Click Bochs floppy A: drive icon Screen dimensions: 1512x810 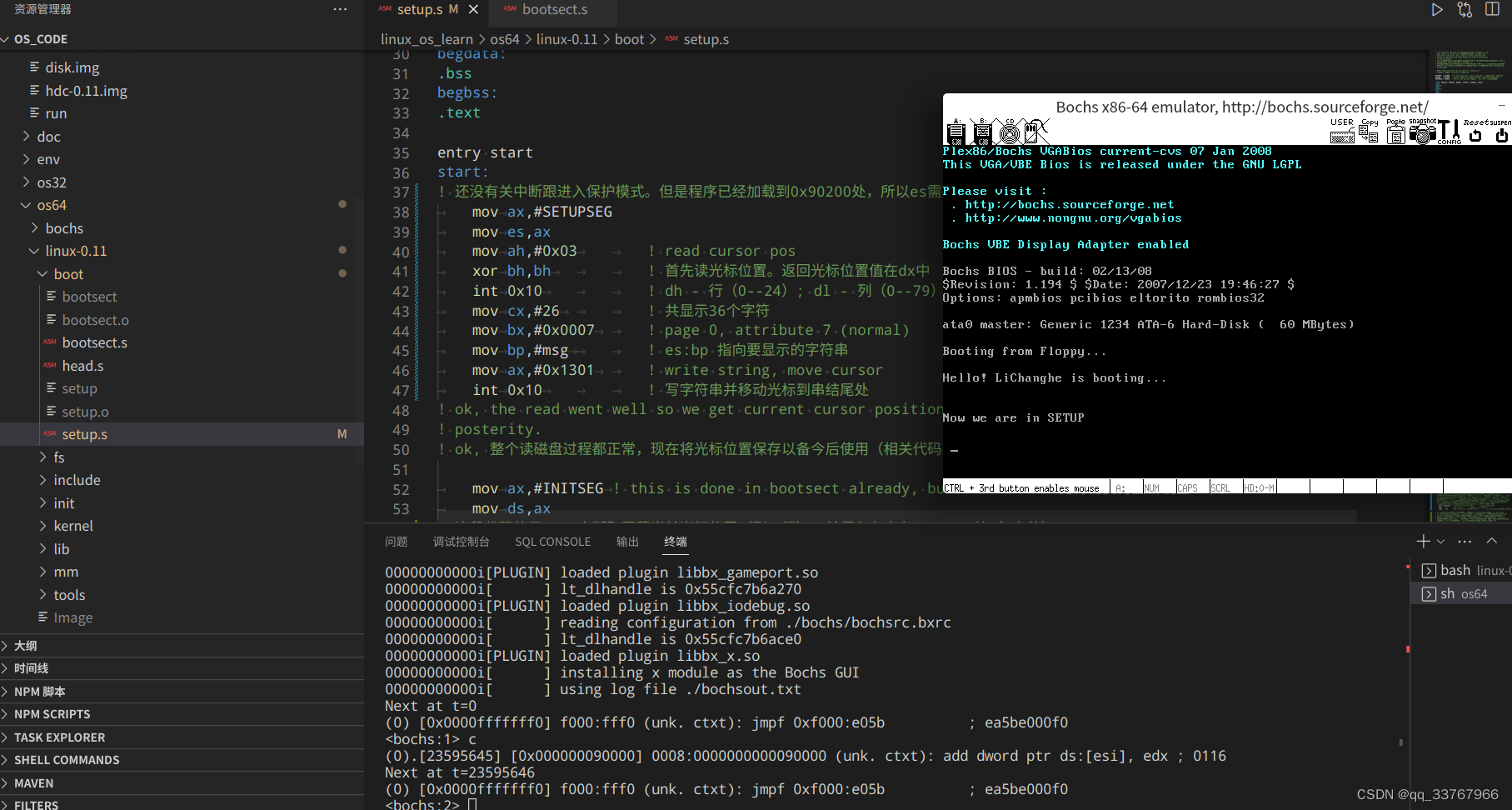tap(956, 132)
